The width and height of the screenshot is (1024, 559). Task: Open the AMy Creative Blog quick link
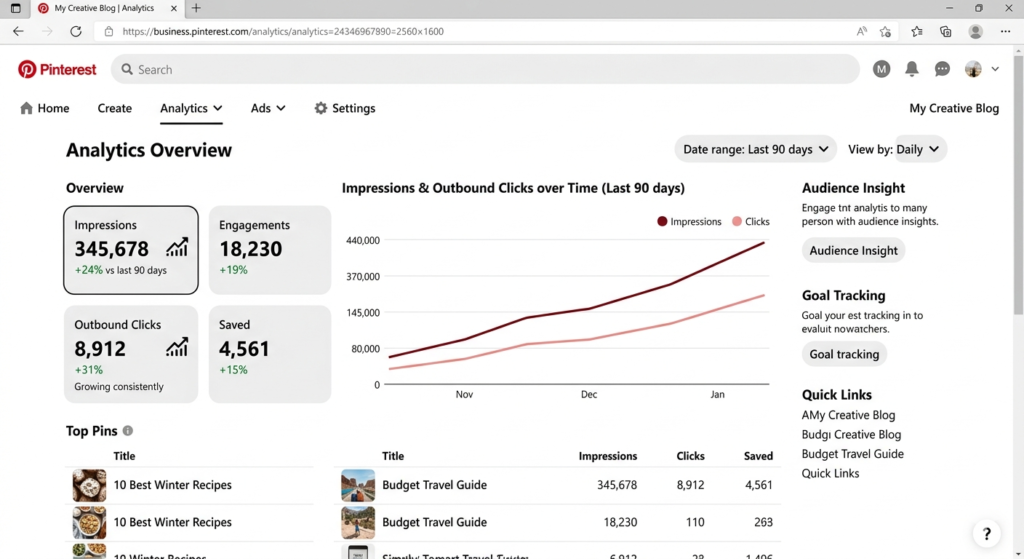tap(848, 415)
